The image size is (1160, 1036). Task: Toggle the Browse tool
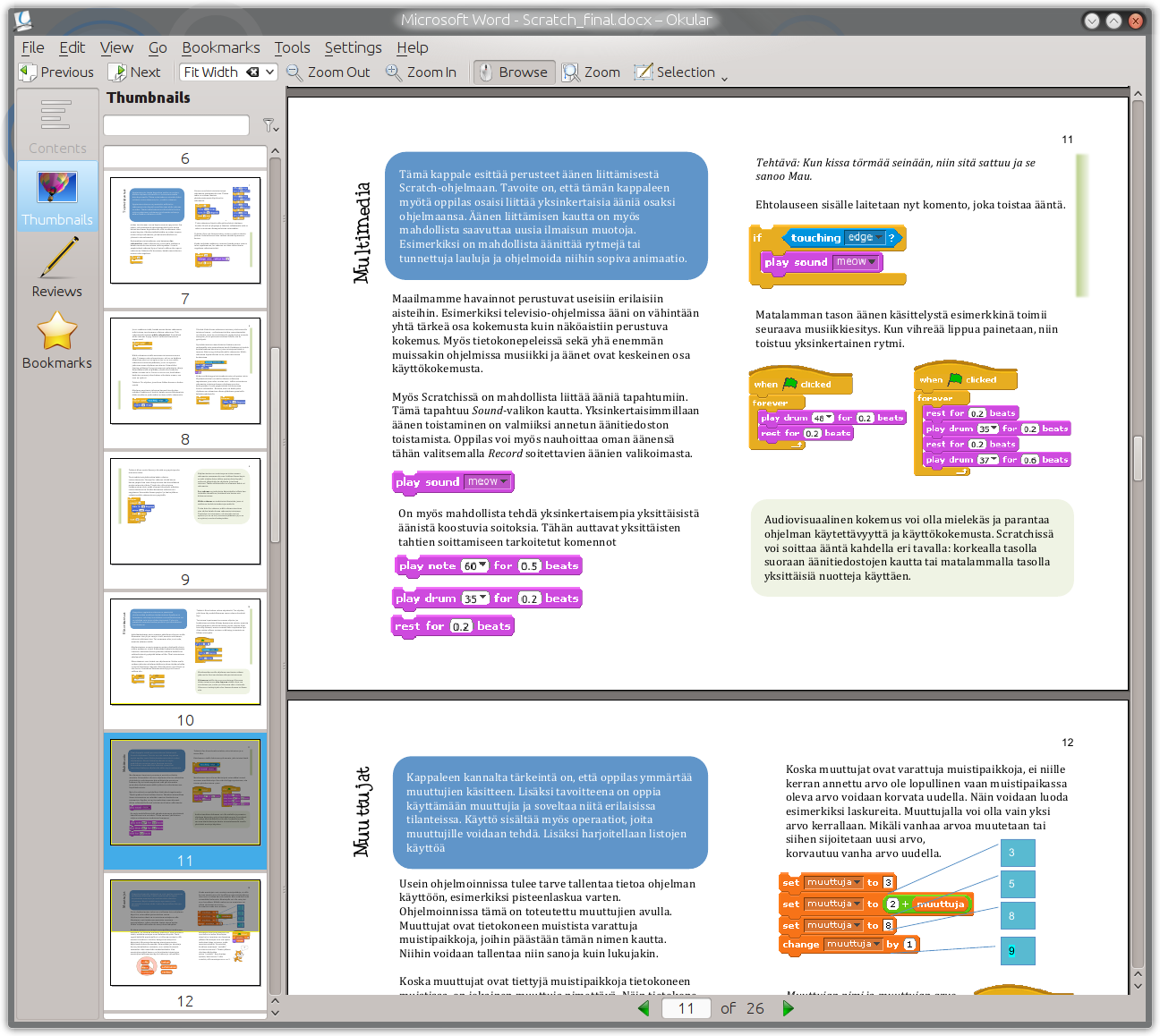514,72
